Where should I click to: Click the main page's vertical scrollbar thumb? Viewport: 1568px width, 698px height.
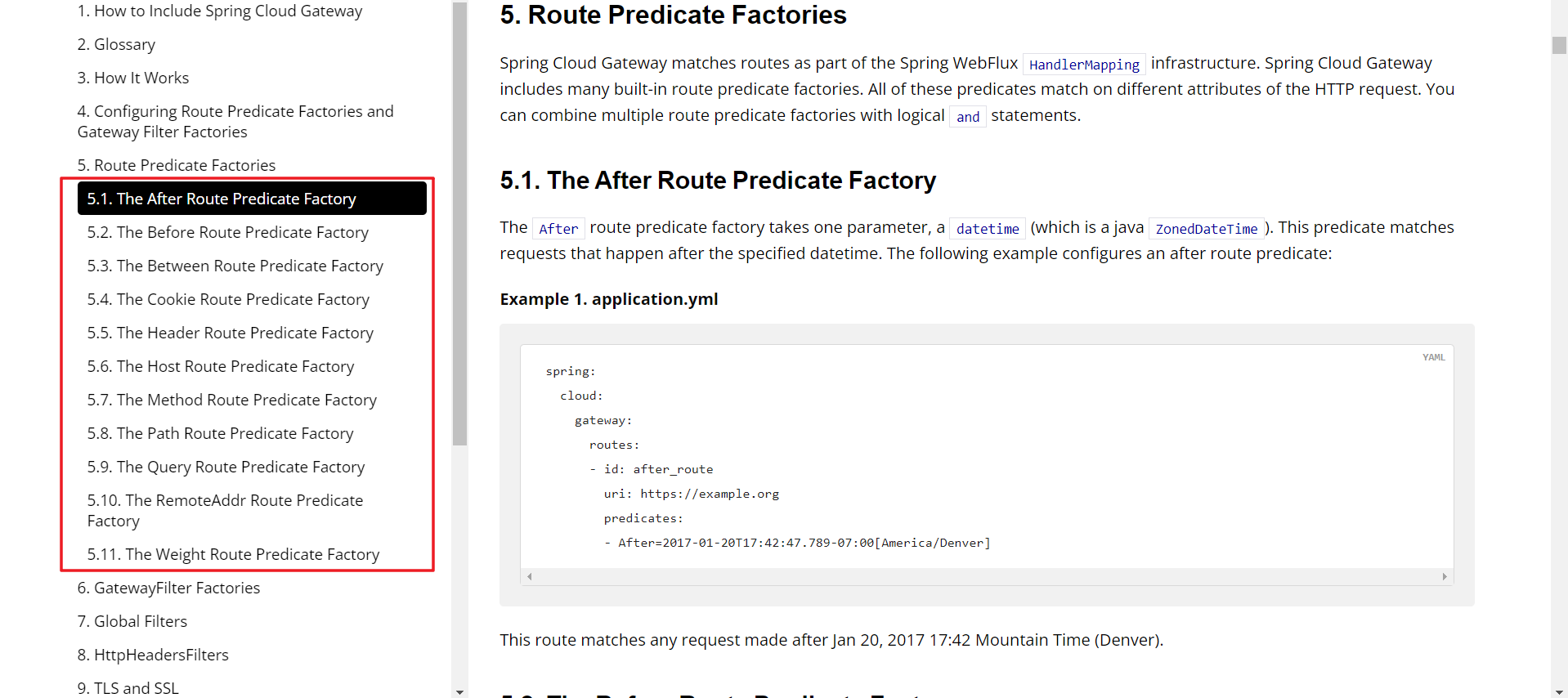click(x=1559, y=46)
